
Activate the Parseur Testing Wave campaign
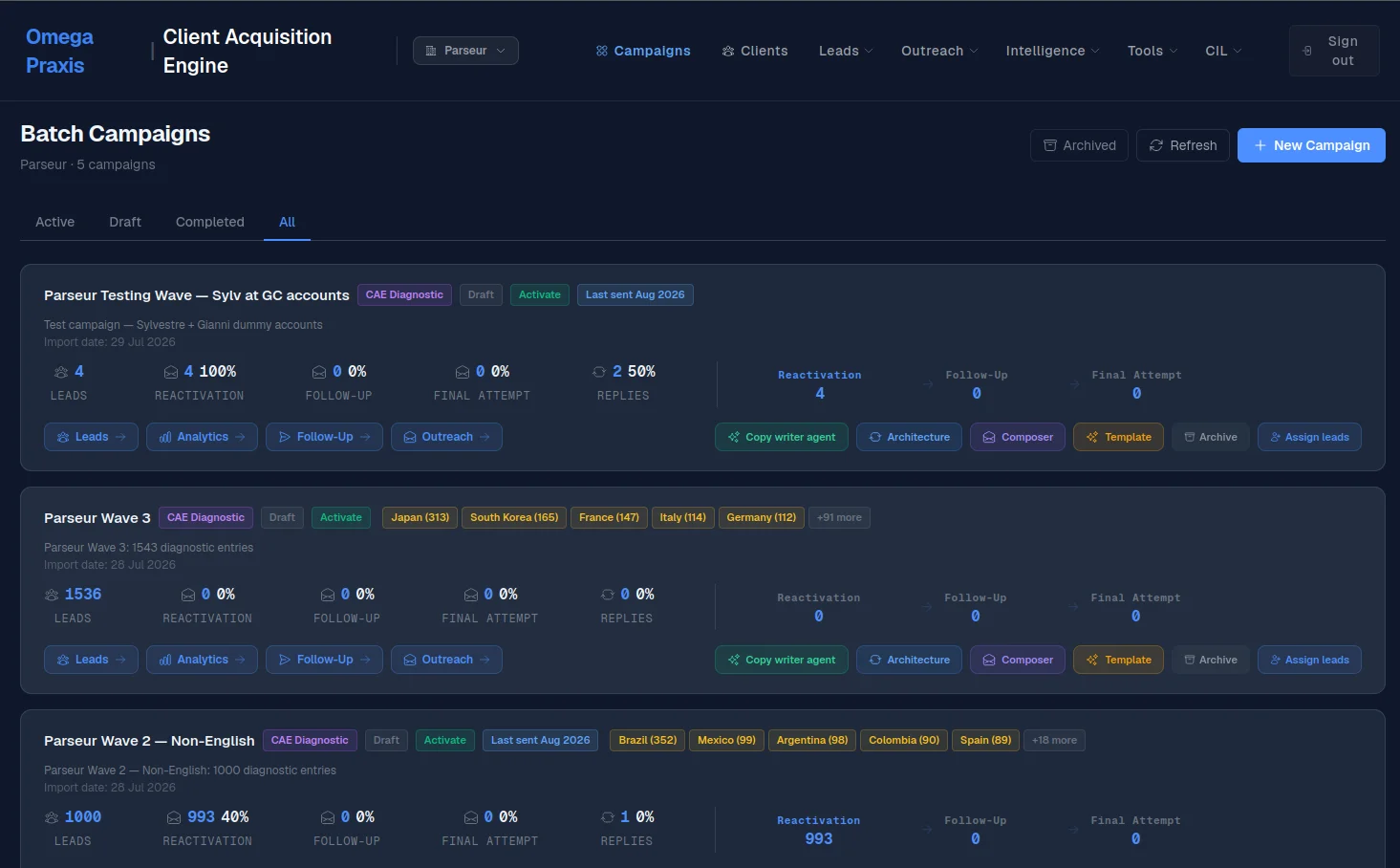coord(540,294)
